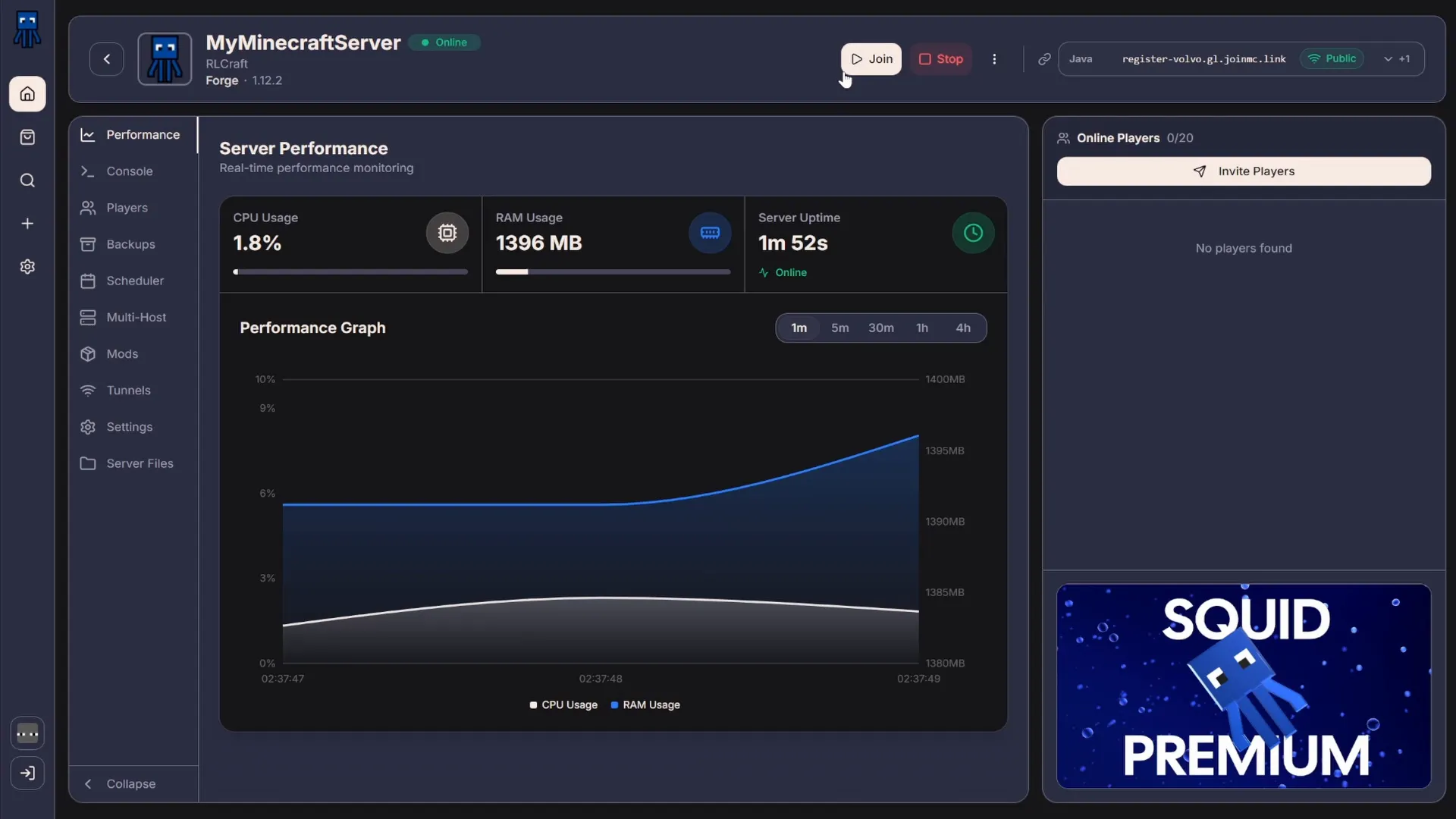Select the 1m graph range
The height and width of the screenshot is (819, 1456).
pos(799,328)
